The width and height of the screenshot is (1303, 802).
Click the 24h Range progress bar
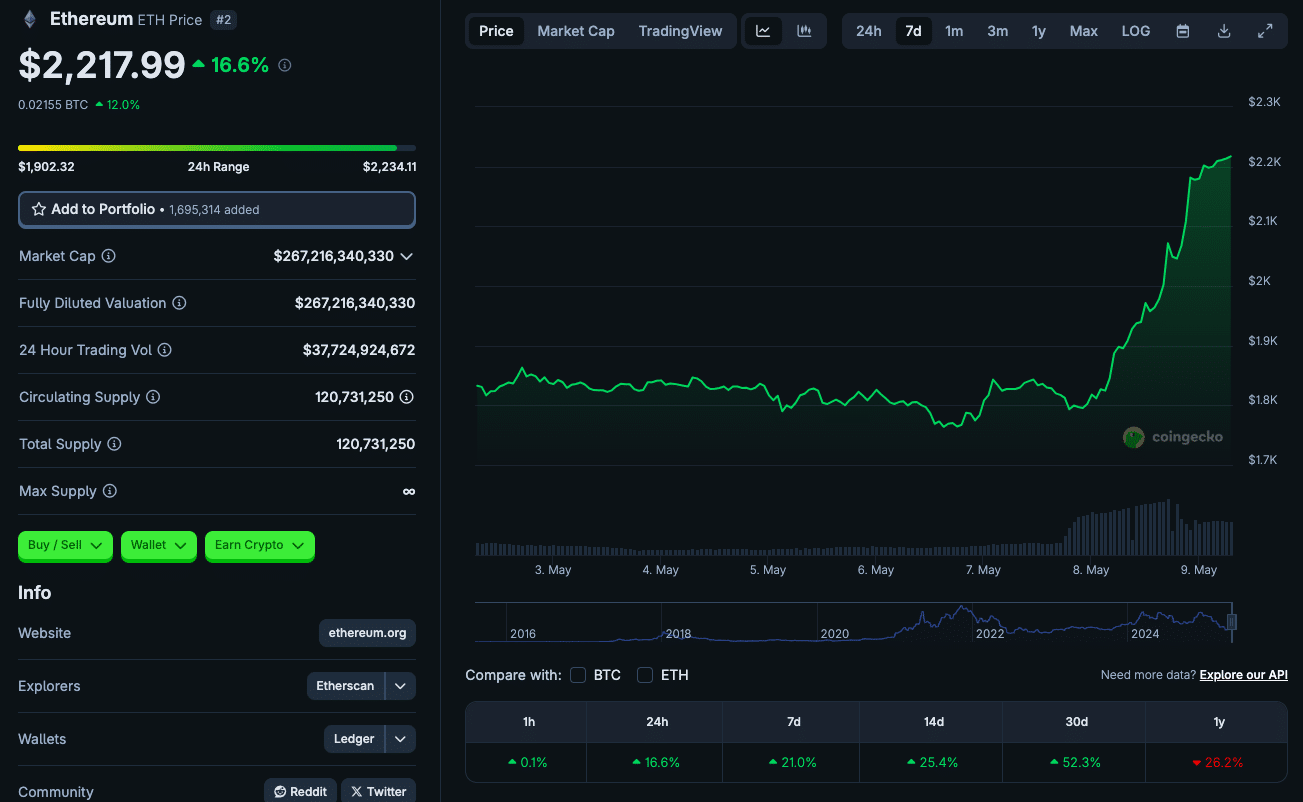217,148
